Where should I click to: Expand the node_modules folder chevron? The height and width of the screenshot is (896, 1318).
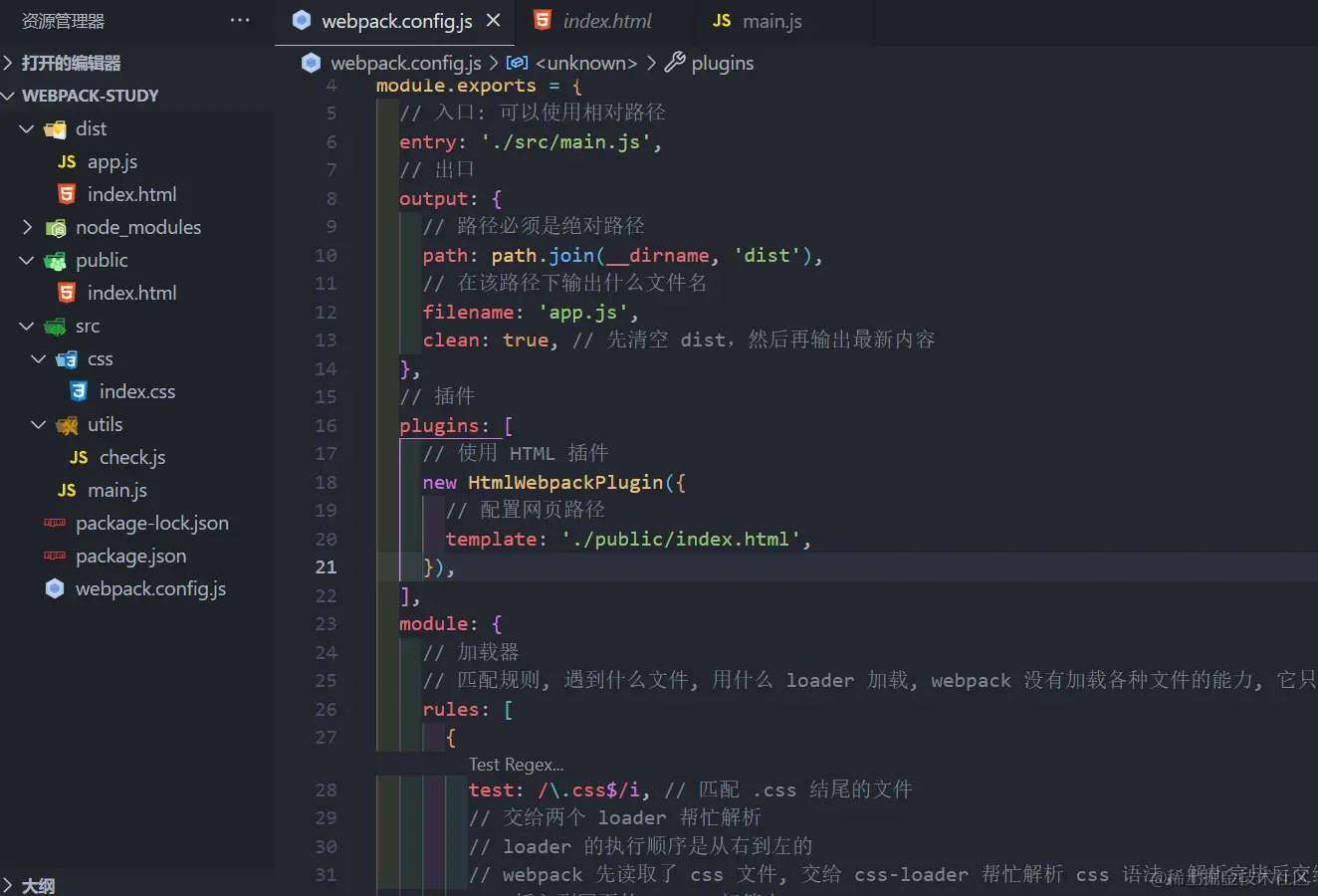(x=27, y=227)
